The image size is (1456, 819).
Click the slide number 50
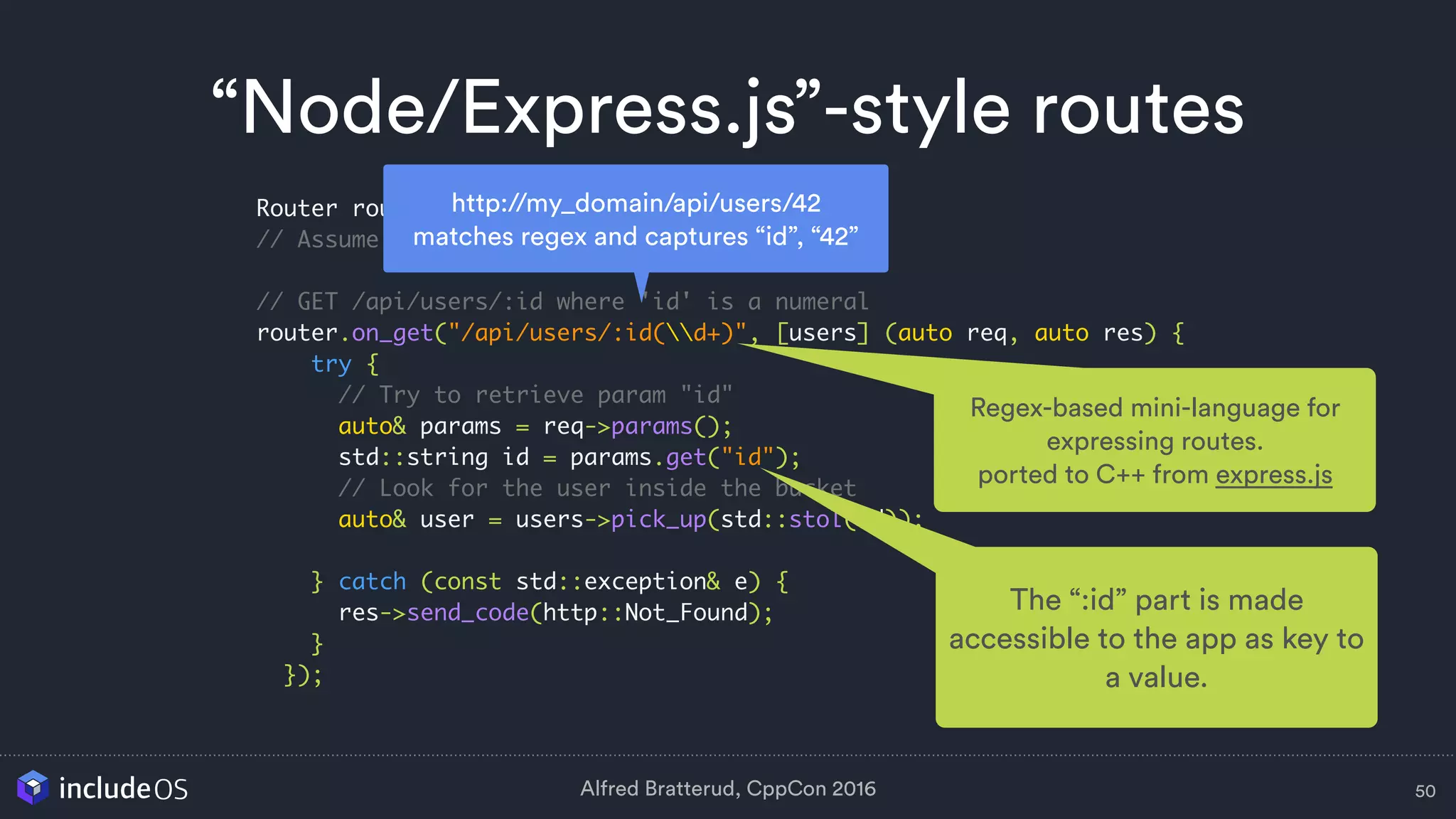point(1425,791)
